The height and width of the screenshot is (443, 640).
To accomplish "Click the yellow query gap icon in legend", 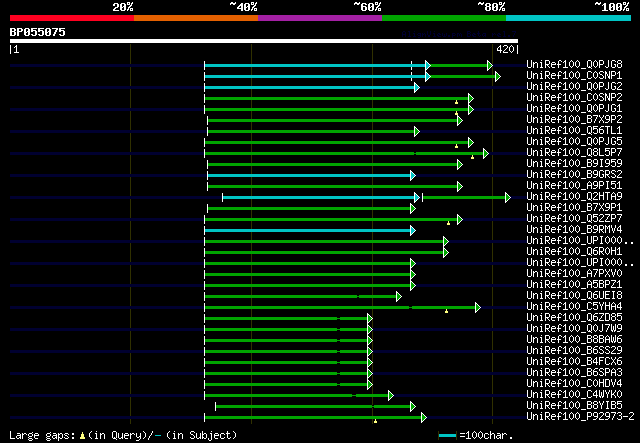I will pos(82,436).
